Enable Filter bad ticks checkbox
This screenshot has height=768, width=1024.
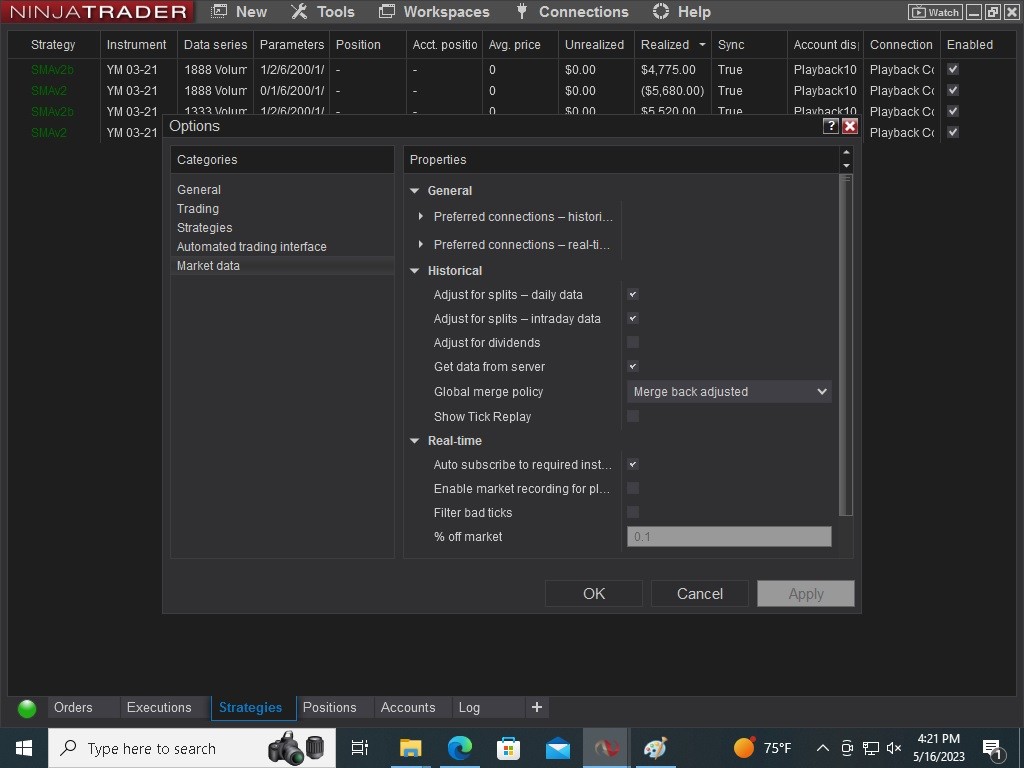[x=633, y=512]
